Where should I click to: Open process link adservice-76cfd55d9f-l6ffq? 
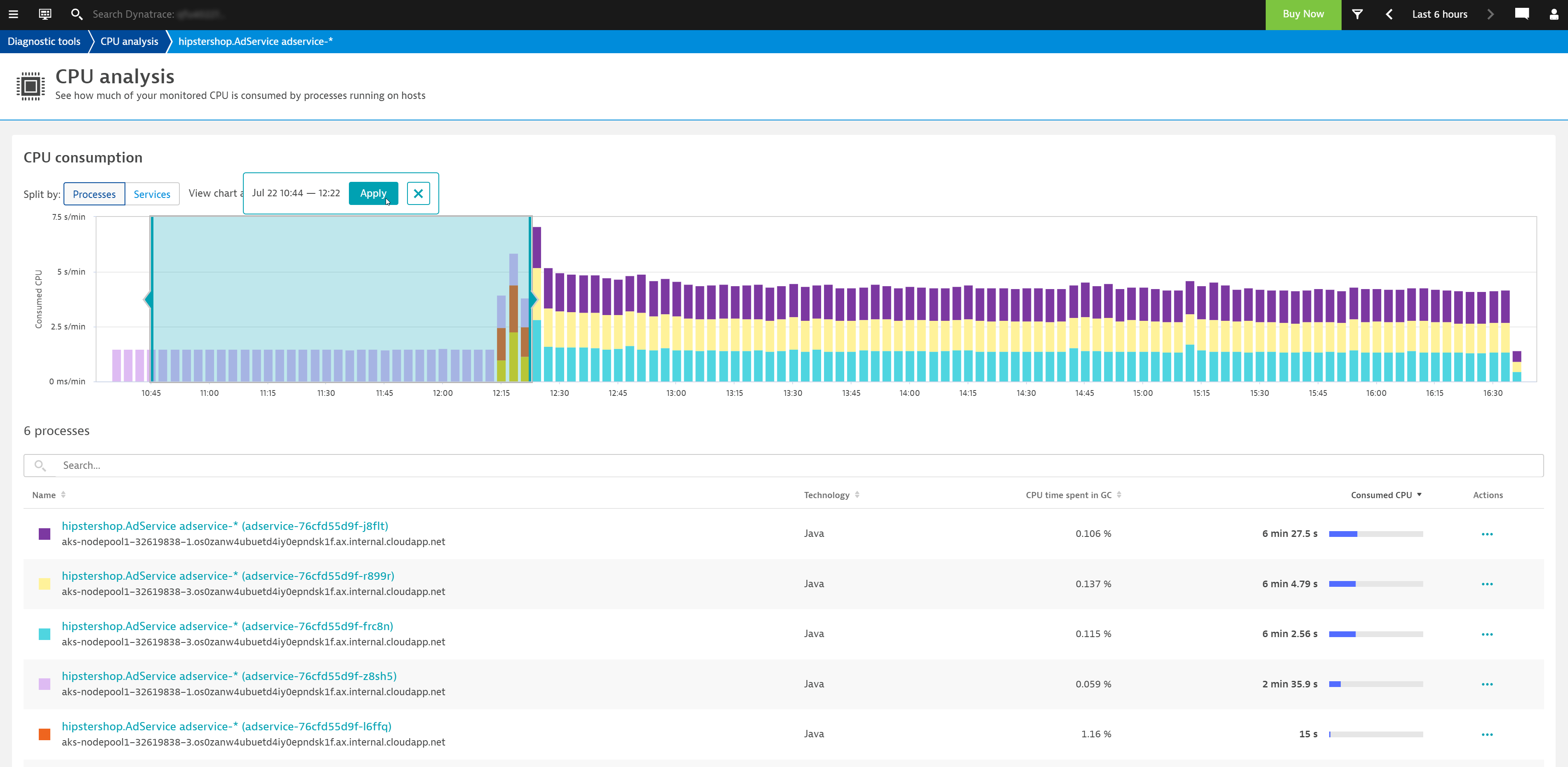pyautogui.click(x=226, y=726)
